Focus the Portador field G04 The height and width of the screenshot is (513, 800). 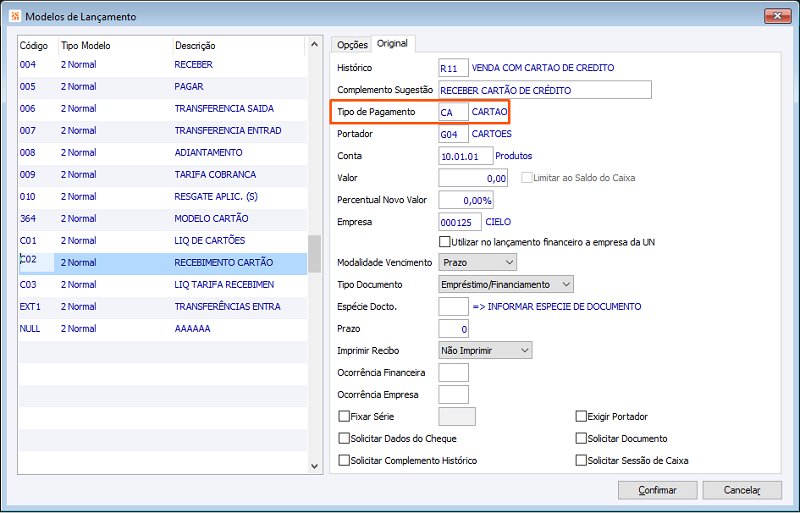click(x=454, y=134)
